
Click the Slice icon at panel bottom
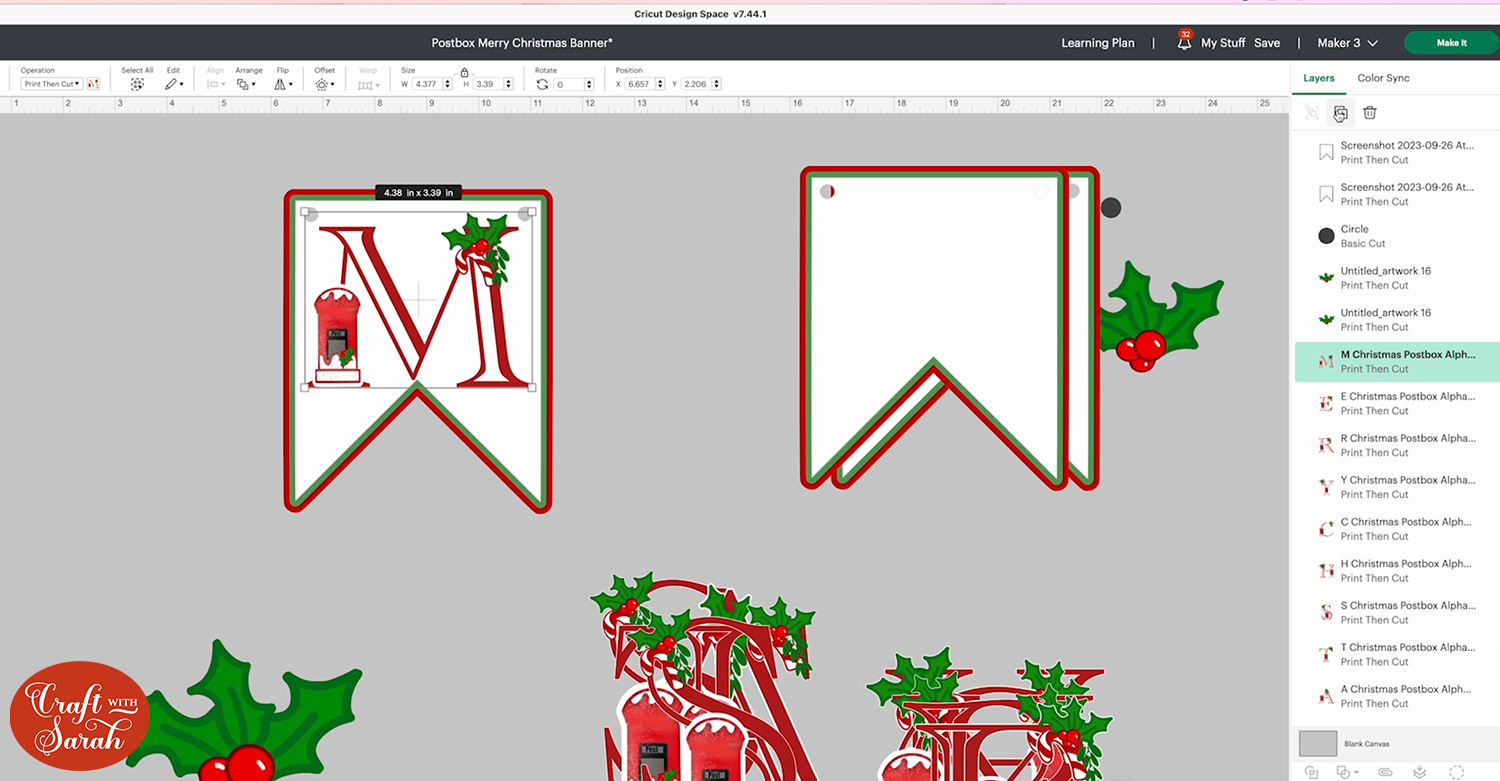1312,772
